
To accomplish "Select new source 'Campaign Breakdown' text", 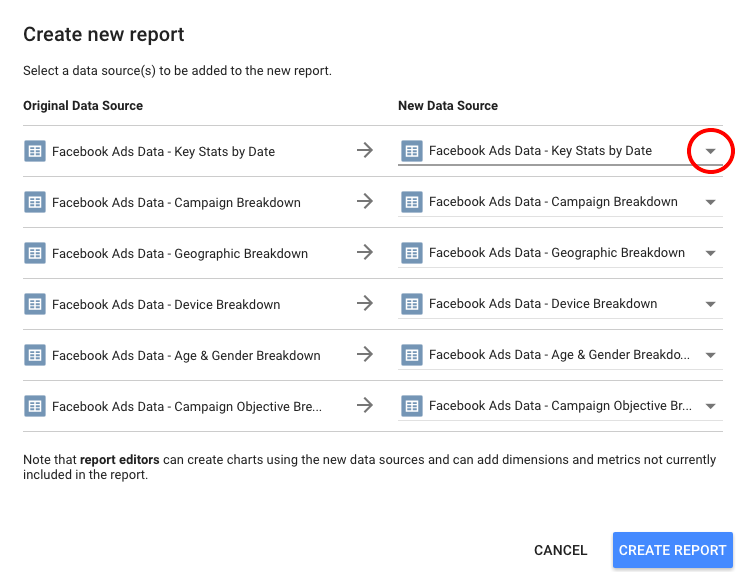I will 553,202.
